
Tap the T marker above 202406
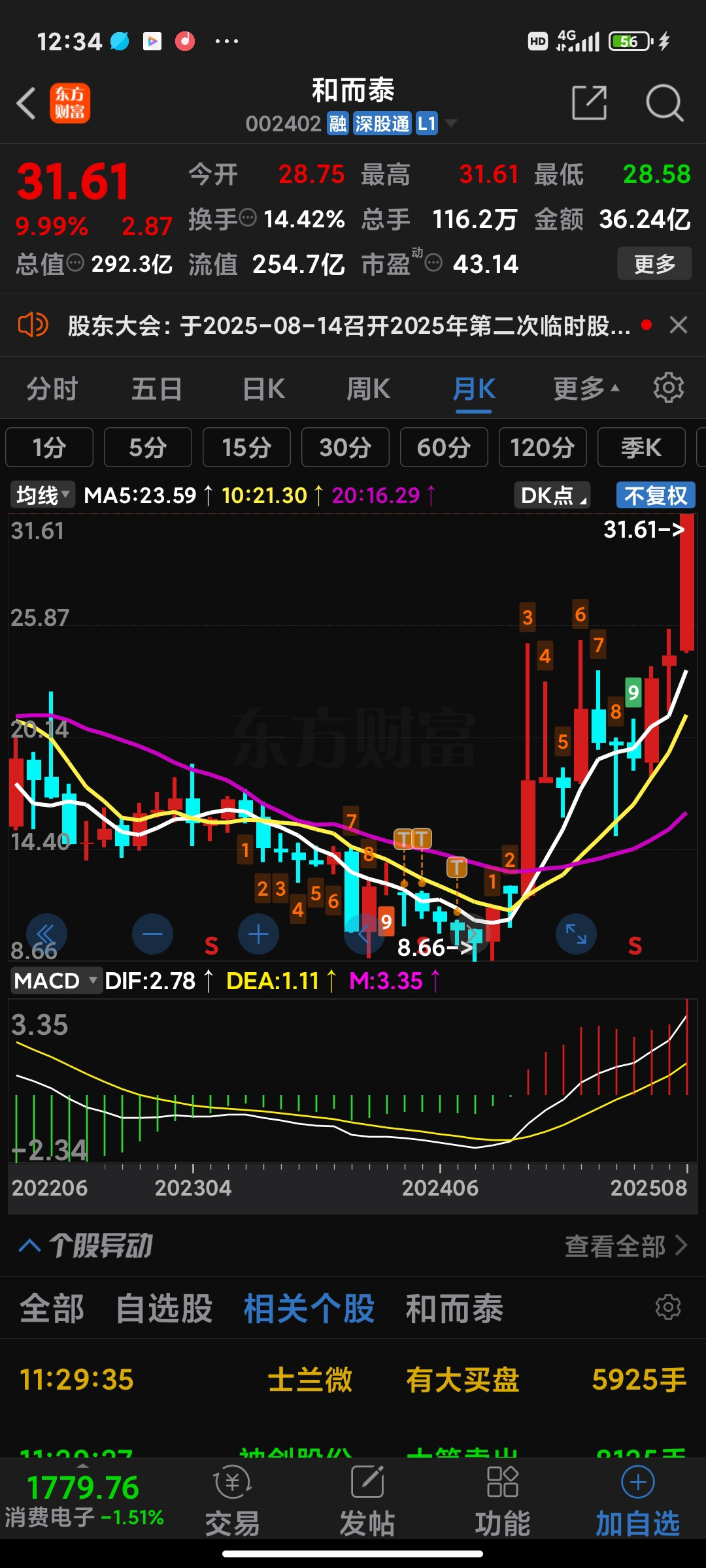coord(456,867)
